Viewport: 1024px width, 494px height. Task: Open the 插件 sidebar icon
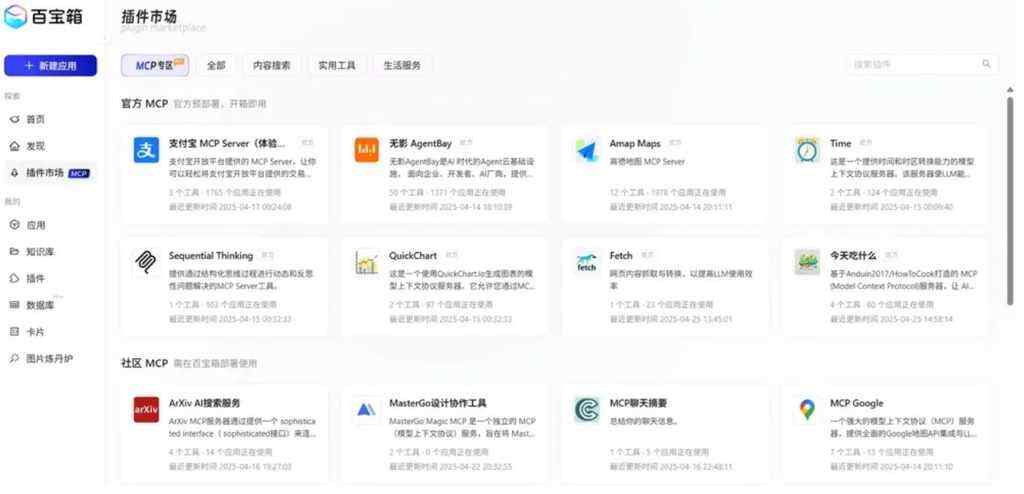[x=15, y=278]
